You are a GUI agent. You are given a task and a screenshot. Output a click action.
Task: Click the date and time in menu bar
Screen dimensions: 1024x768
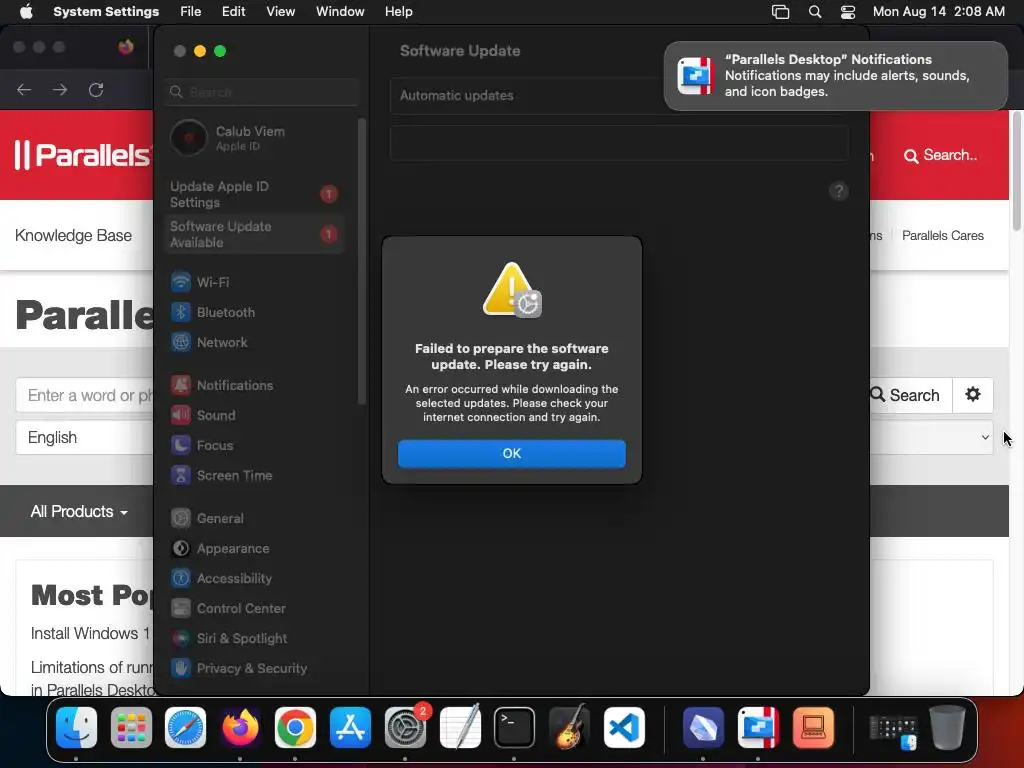[938, 12]
